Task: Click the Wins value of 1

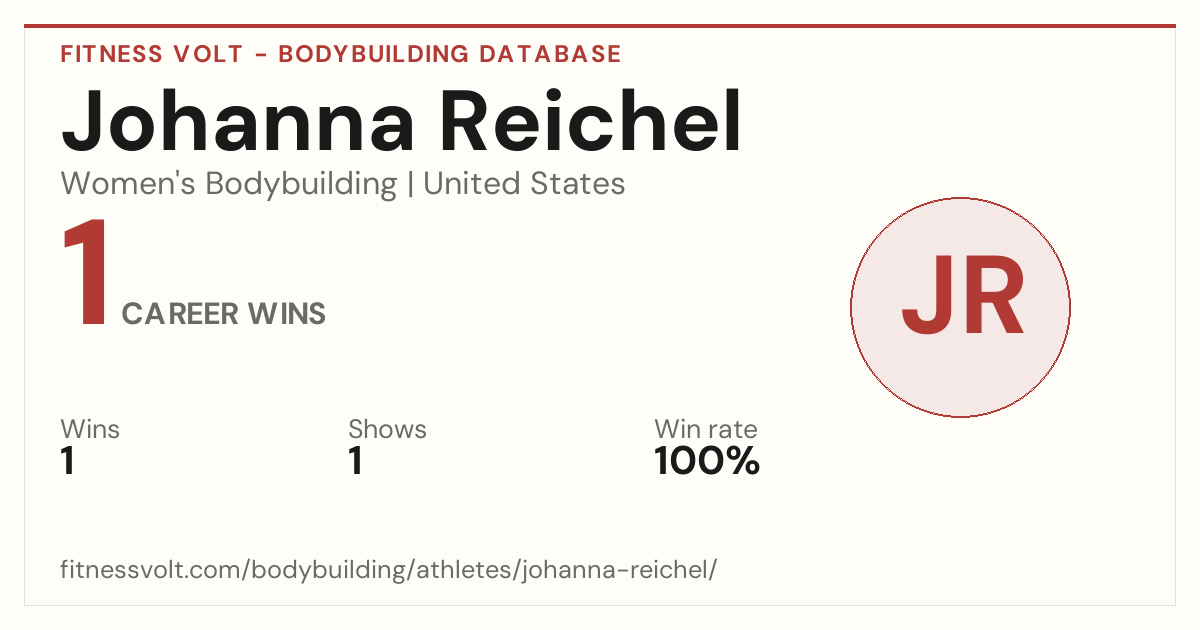Action: click(x=68, y=462)
